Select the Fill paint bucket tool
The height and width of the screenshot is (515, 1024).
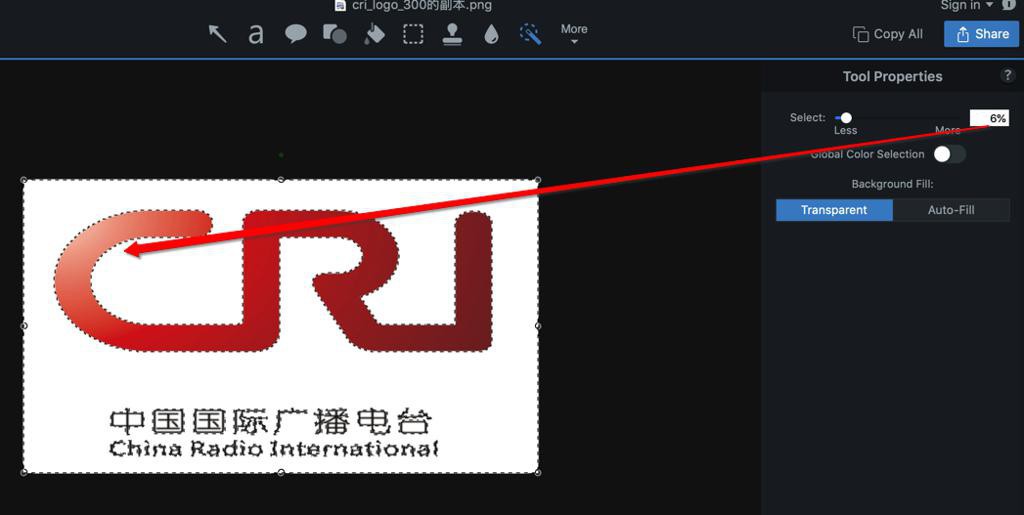click(x=374, y=34)
